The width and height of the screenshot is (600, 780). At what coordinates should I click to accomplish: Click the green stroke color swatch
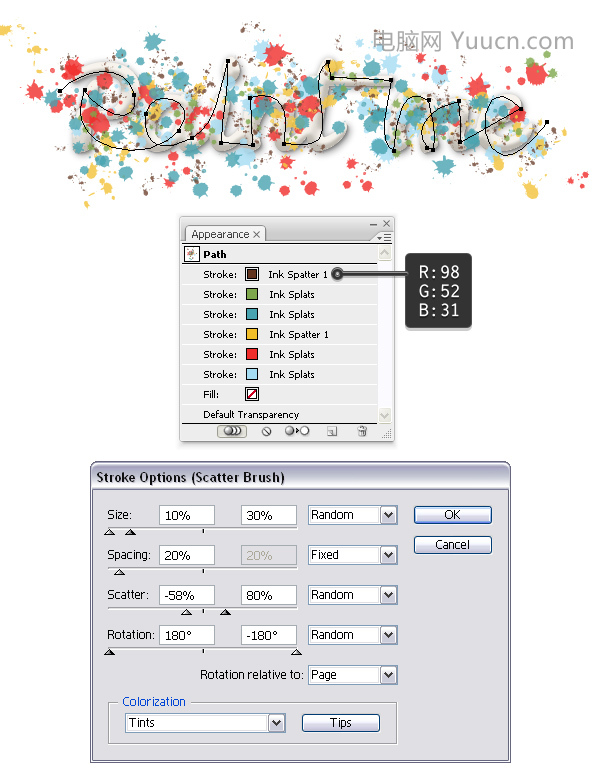(252, 294)
